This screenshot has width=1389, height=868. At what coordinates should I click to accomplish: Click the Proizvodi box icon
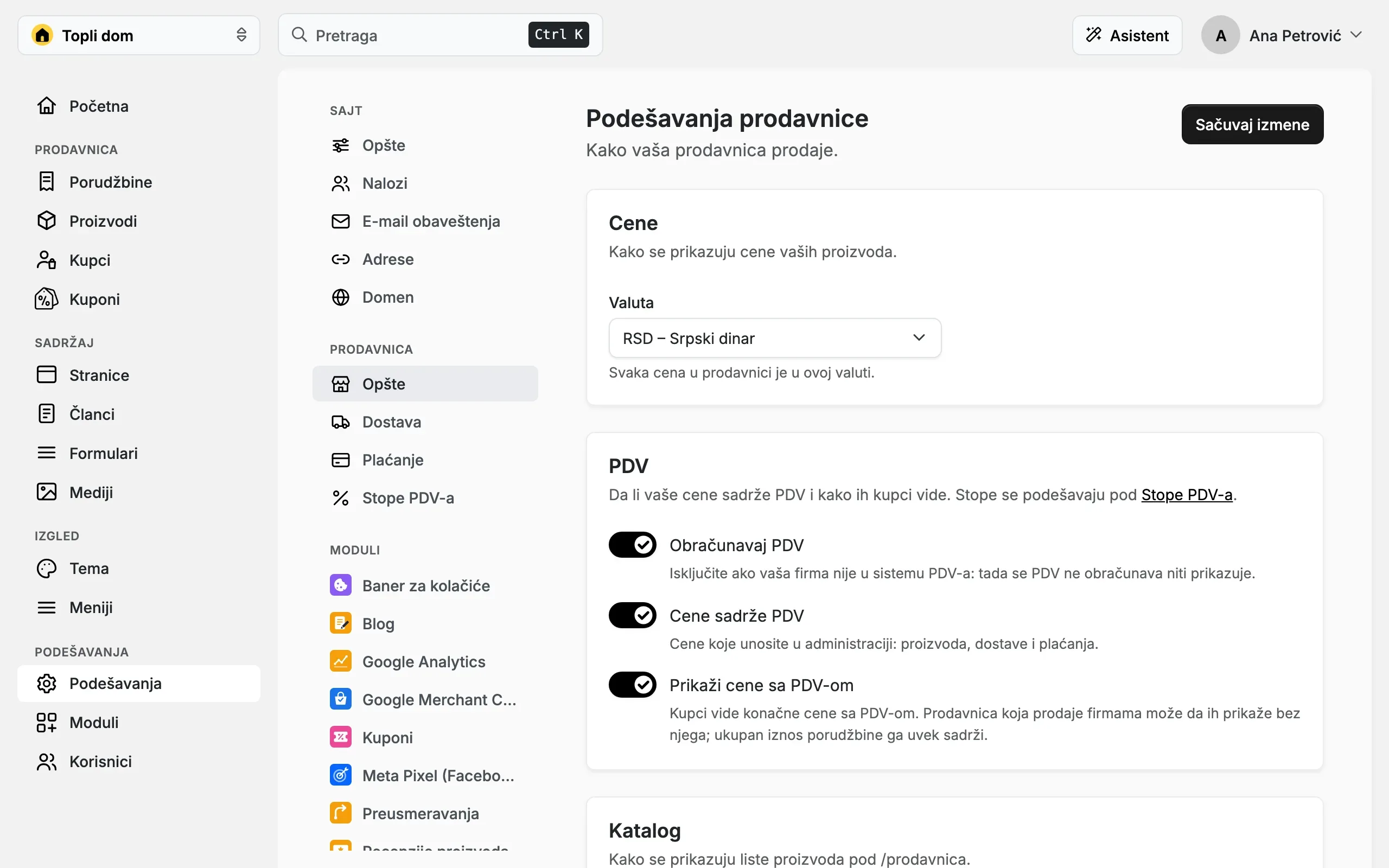(x=47, y=220)
